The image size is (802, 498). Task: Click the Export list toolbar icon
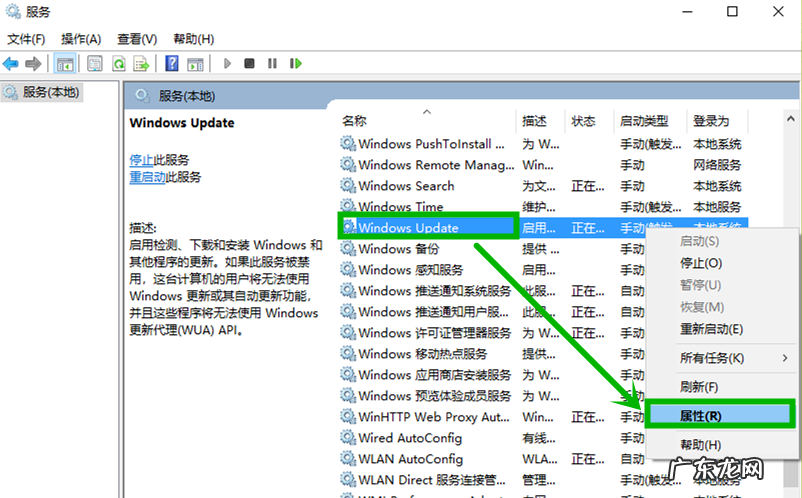tap(141, 64)
